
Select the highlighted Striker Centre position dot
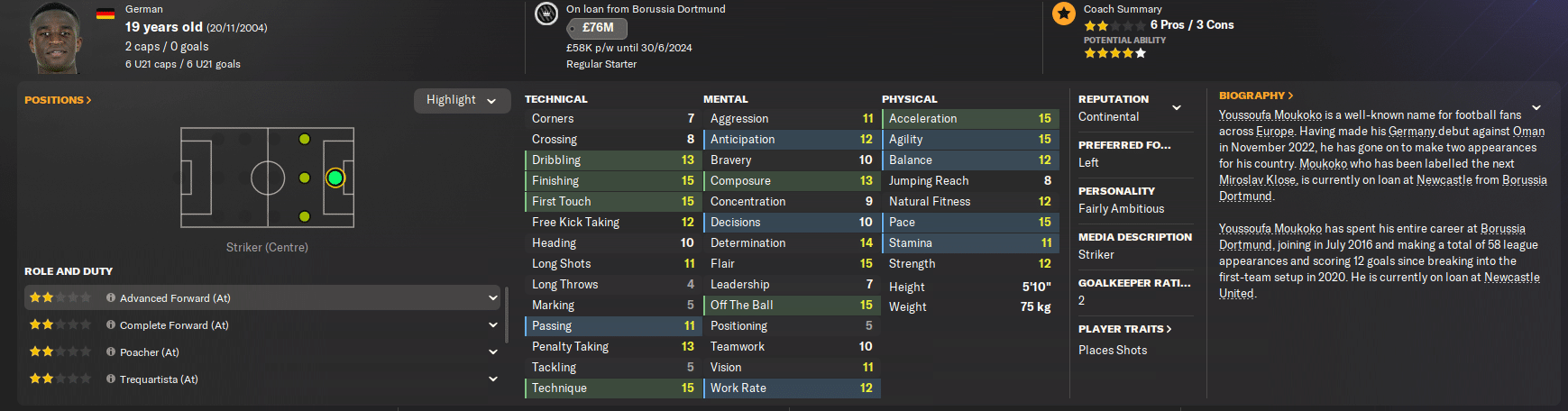point(335,178)
